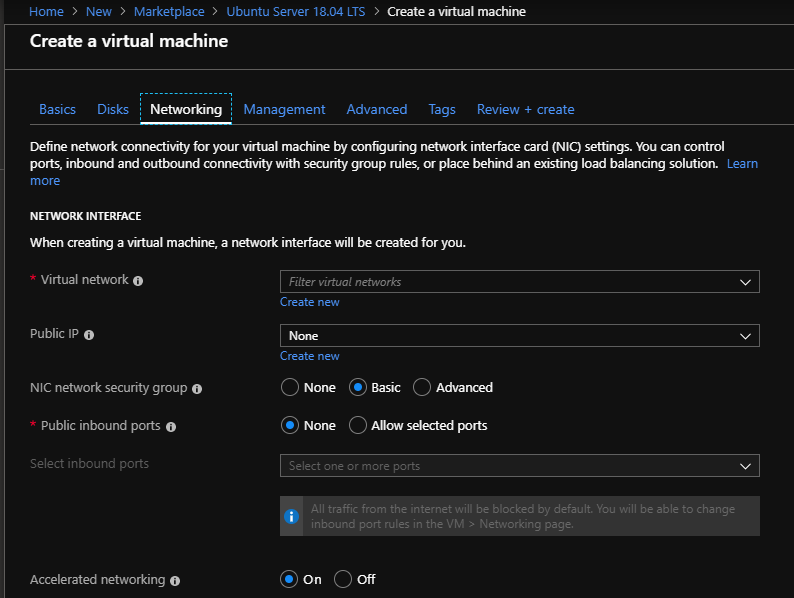Viewport: 794px width, 598px height.
Task: Click NIC network security group info icon
Action: tap(197, 388)
